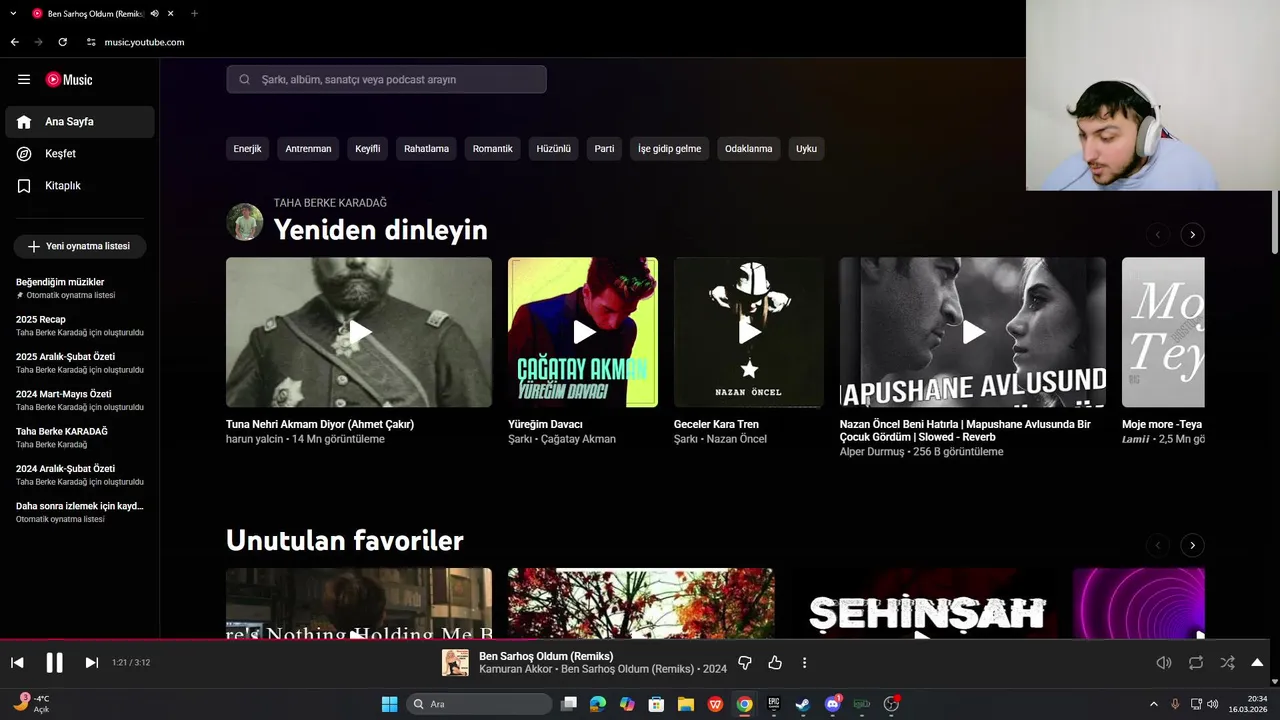Open a new browser tab
This screenshot has height=720, width=1280.
point(194,14)
